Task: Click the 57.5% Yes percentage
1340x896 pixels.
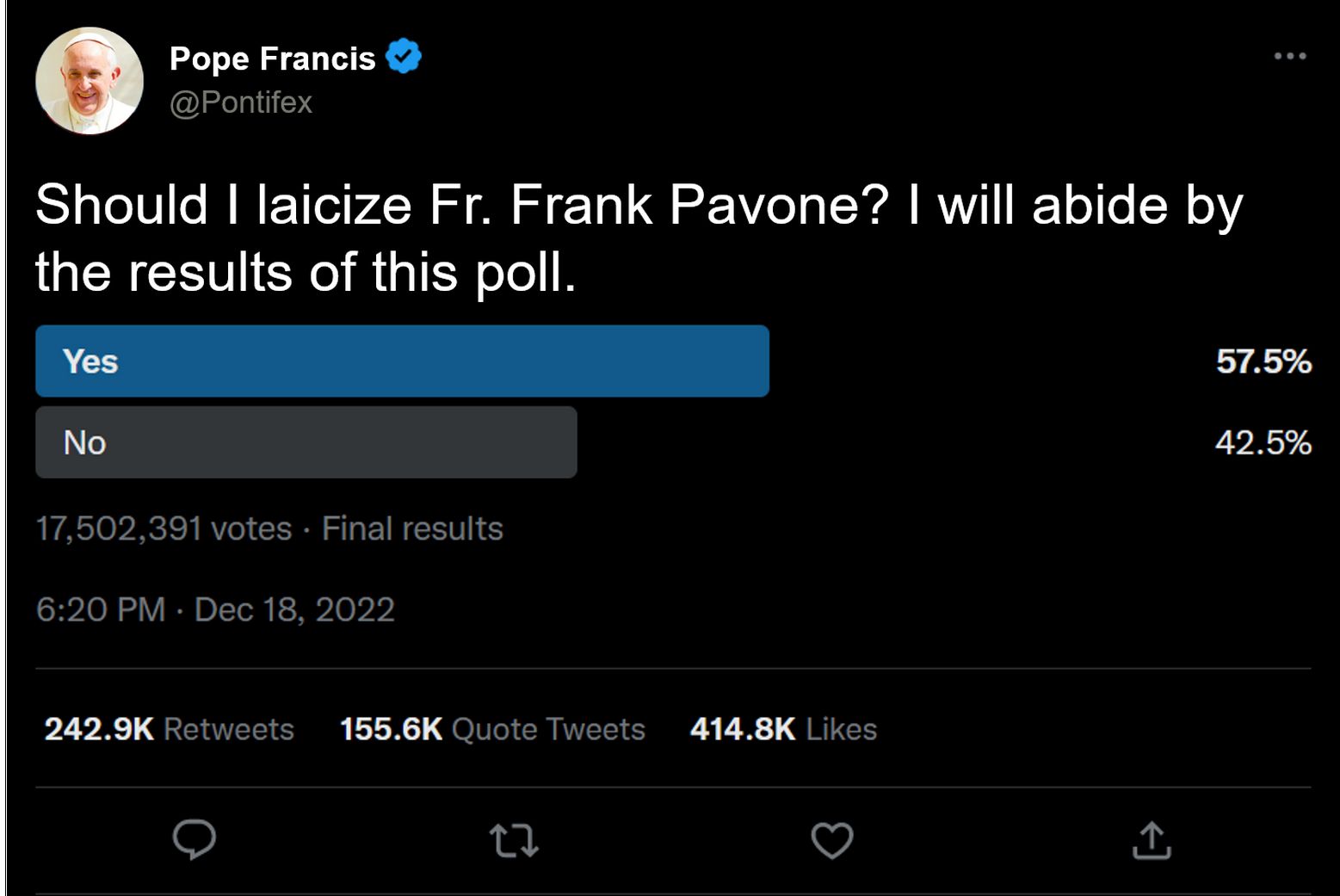Action: (1263, 361)
